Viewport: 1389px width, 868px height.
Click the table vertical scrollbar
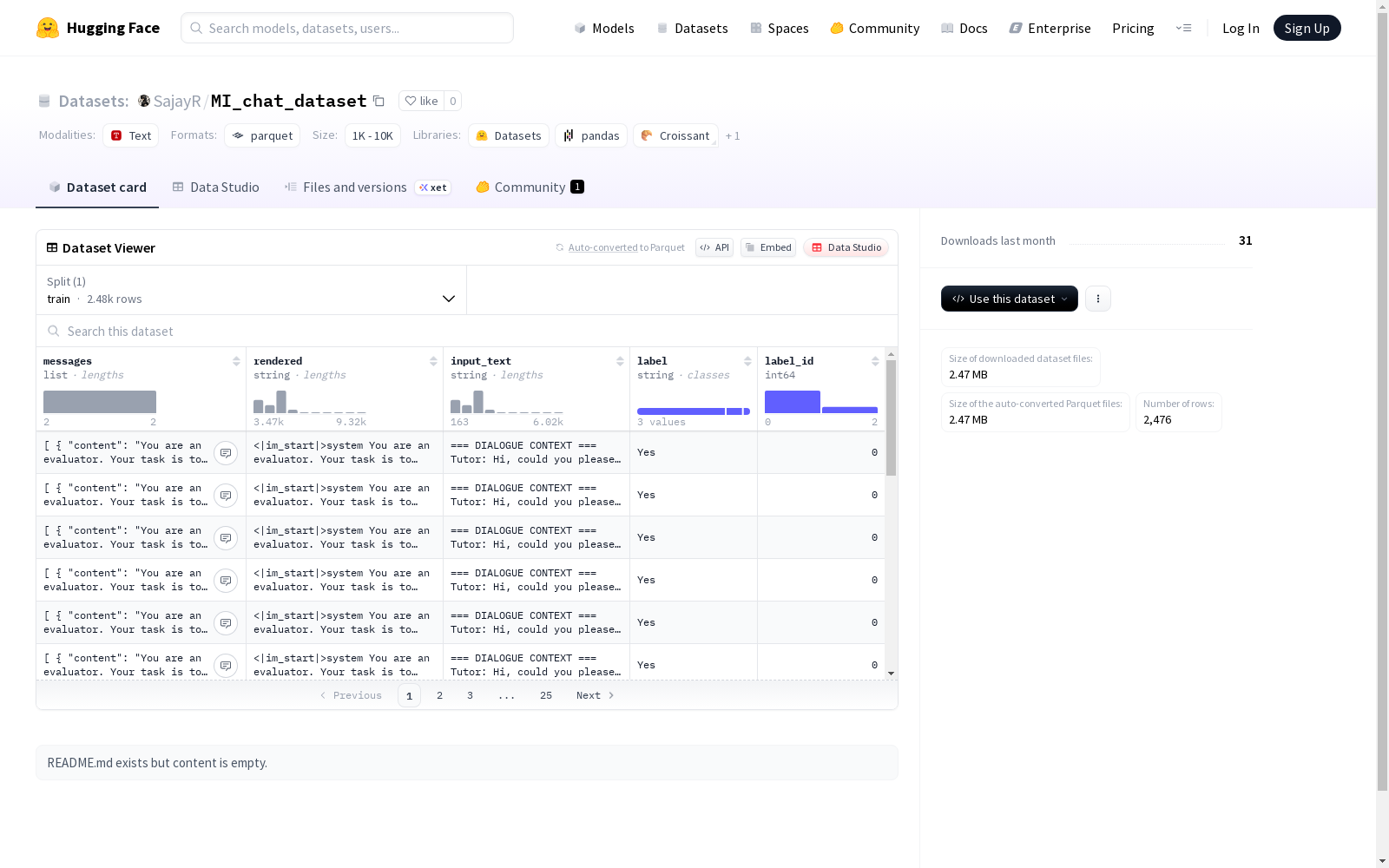pyautogui.click(x=891, y=418)
